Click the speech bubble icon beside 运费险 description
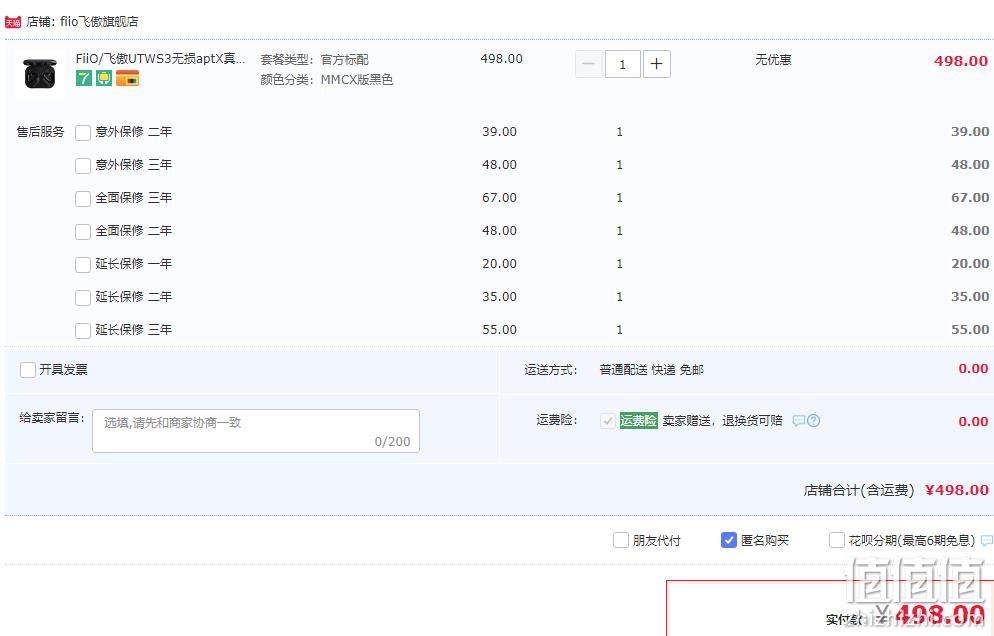994x636 pixels. click(799, 420)
